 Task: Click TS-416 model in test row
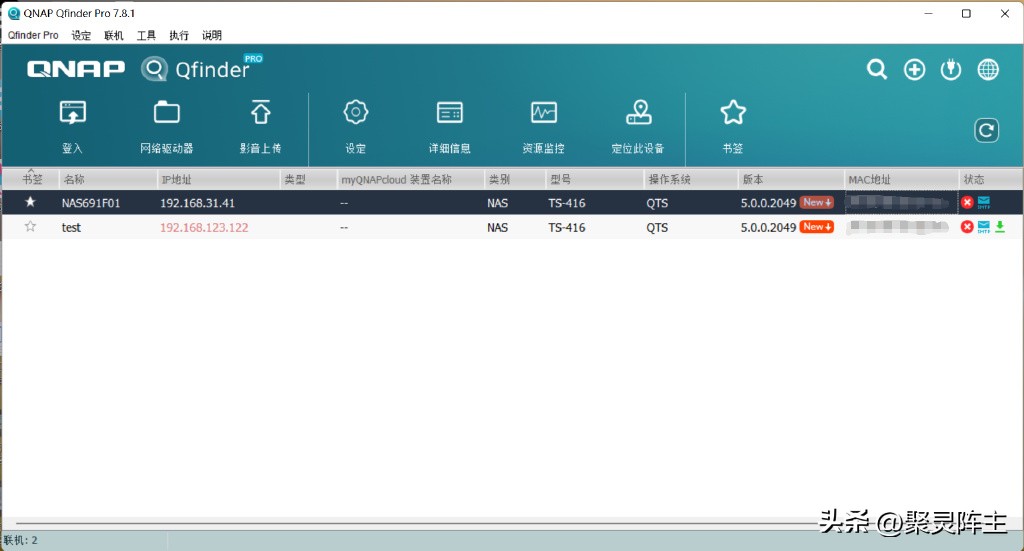click(567, 227)
